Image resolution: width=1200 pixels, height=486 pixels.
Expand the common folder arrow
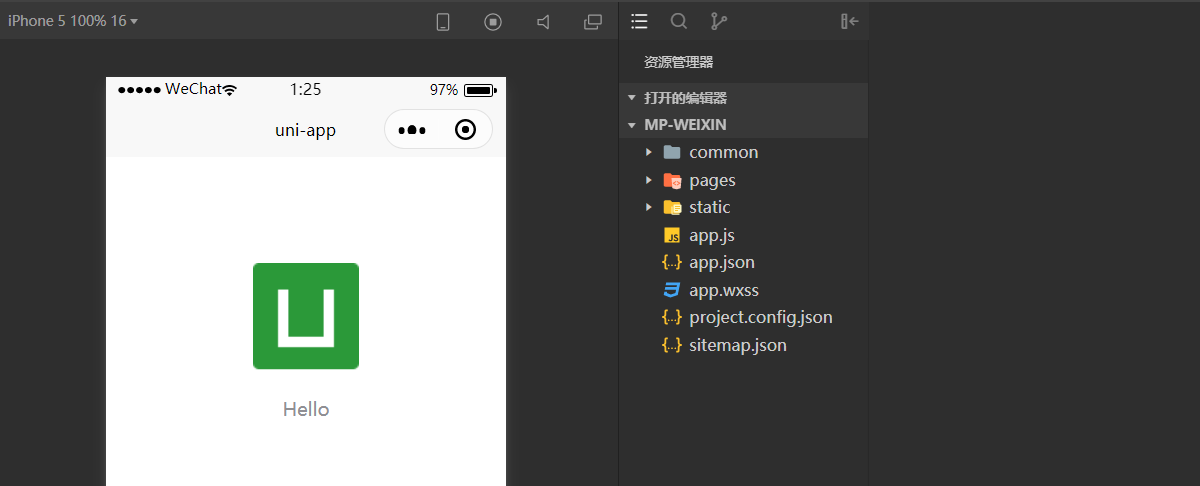pyautogui.click(x=649, y=152)
